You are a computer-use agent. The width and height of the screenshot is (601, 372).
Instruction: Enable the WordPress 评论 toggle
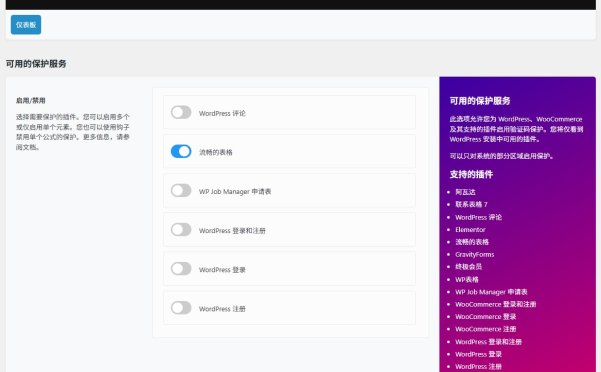(181, 112)
